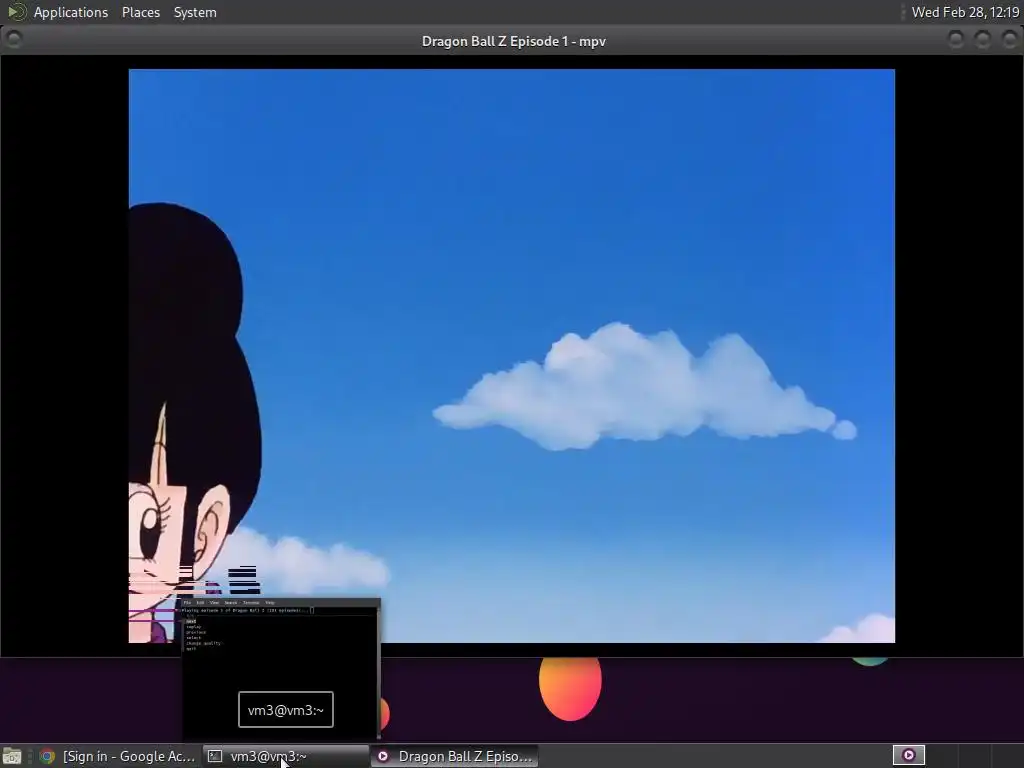This screenshot has height=768, width=1024.
Task: Open the Places menu
Action: [x=140, y=12]
